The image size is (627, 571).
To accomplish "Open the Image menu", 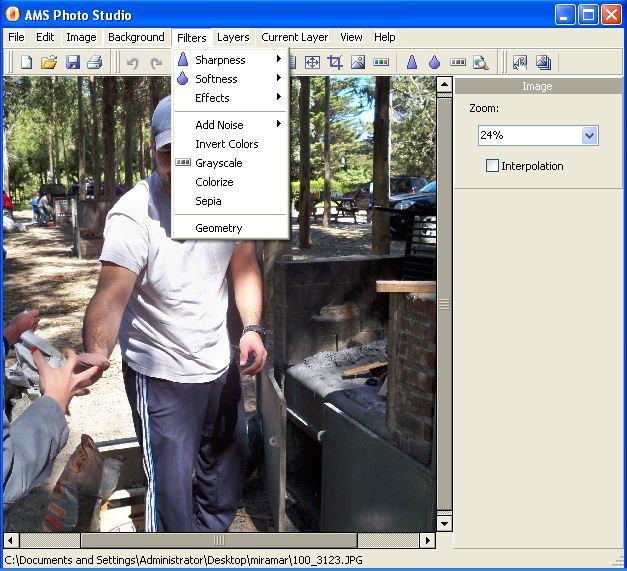I will (x=81, y=37).
